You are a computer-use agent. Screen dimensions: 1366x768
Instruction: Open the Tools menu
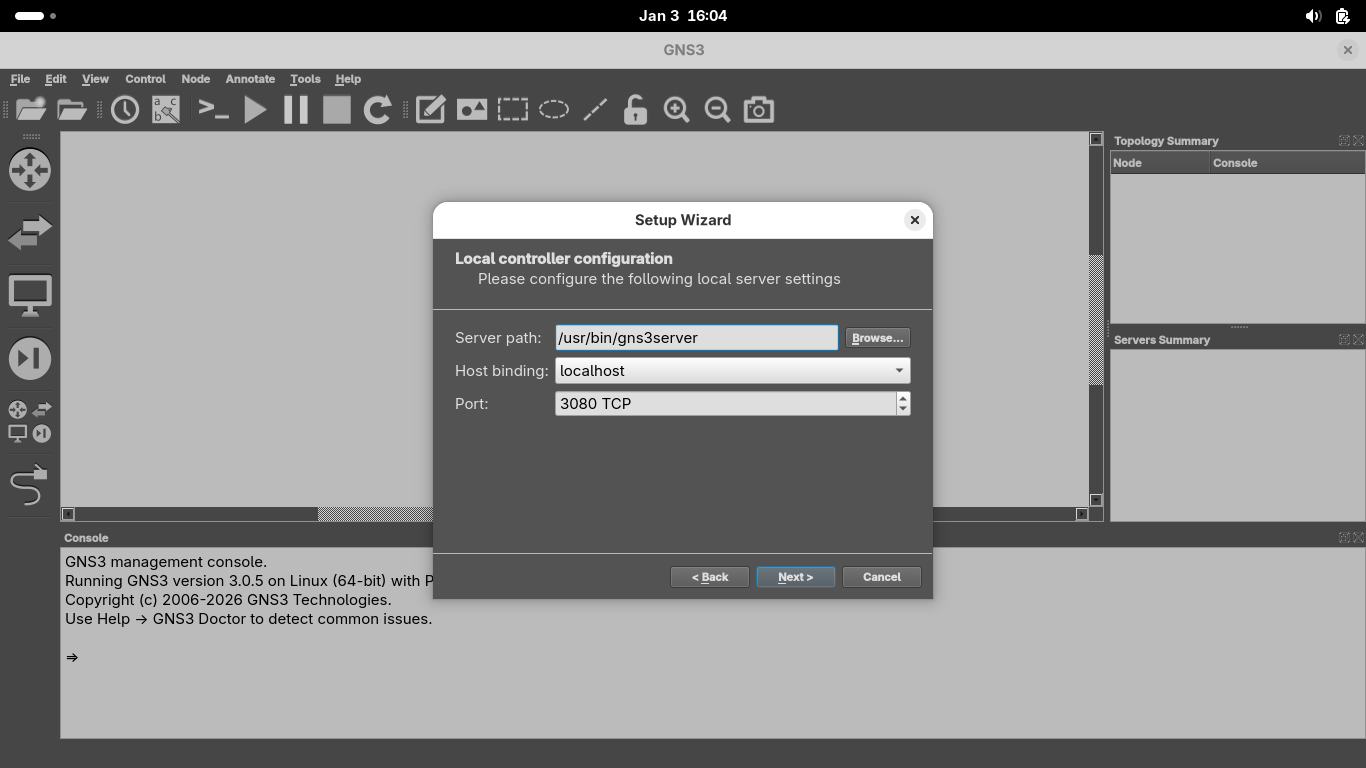(x=305, y=79)
